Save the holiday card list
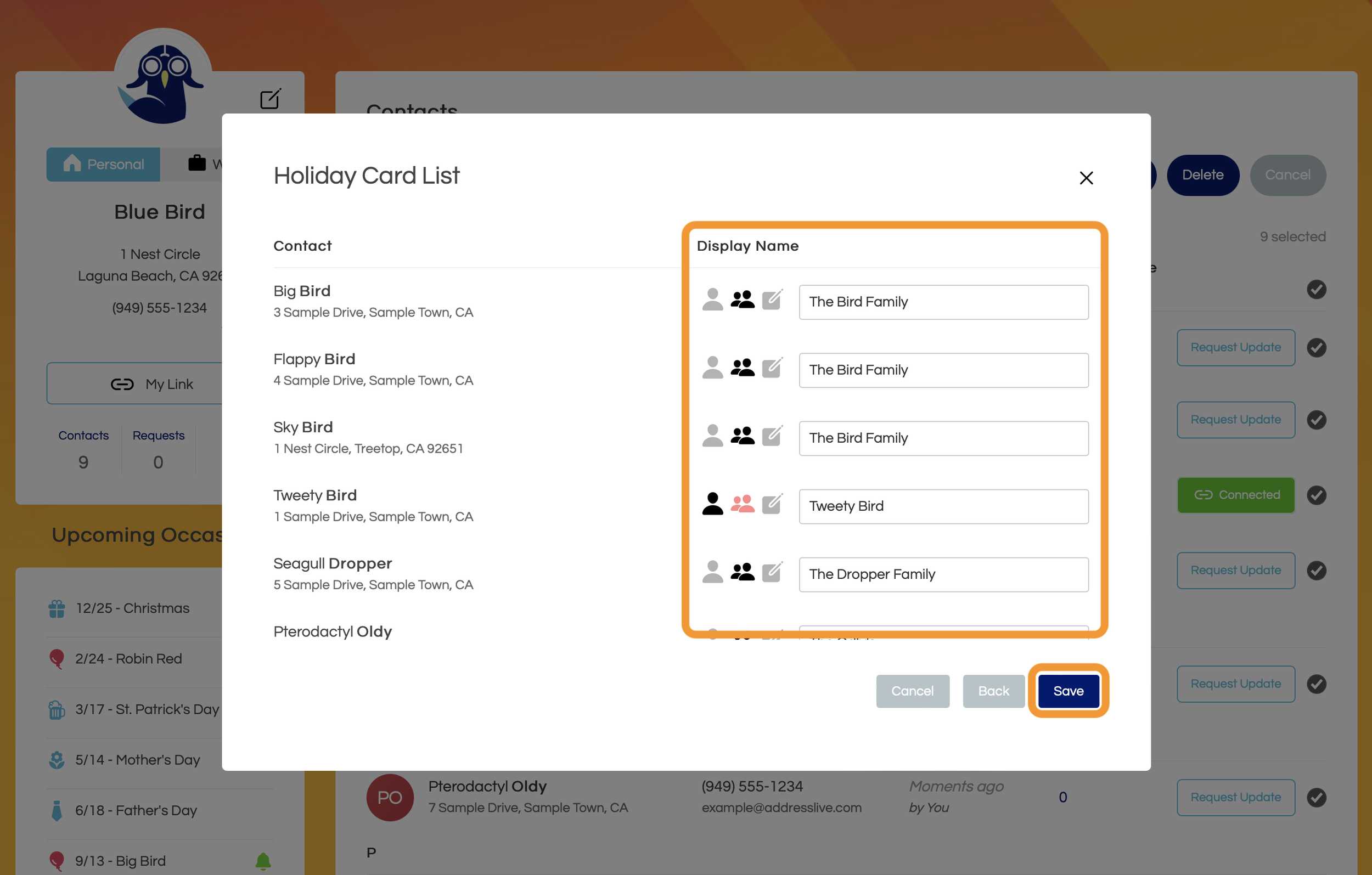 click(x=1068, y=691)
